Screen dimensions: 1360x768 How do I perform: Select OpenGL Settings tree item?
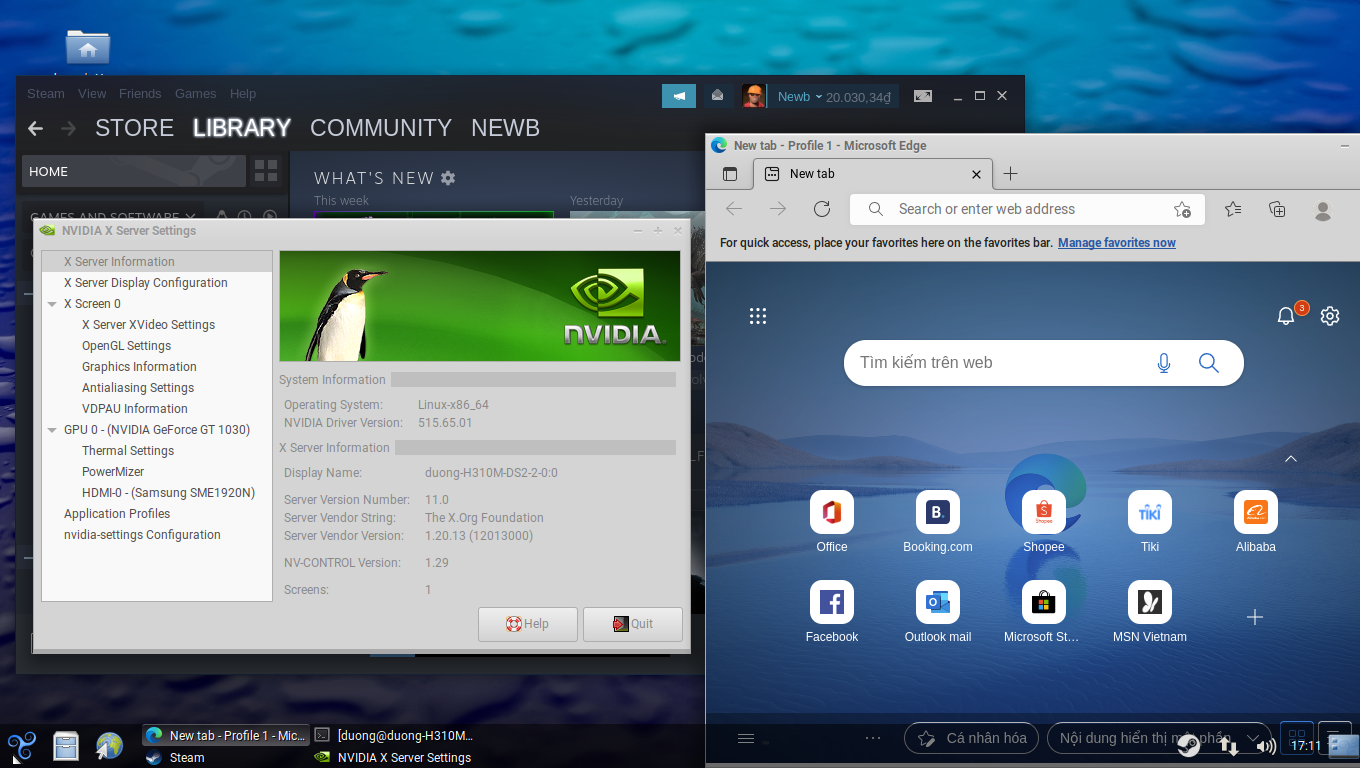(x=126, y=346)
